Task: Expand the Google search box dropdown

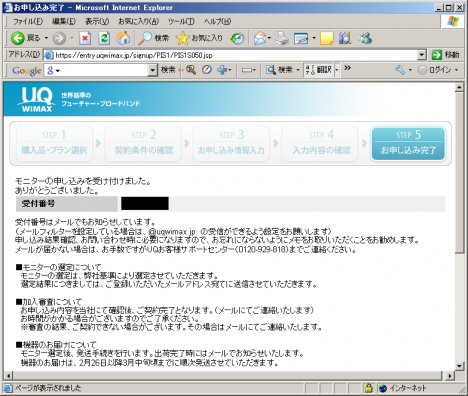Action: tap(152, 70)
